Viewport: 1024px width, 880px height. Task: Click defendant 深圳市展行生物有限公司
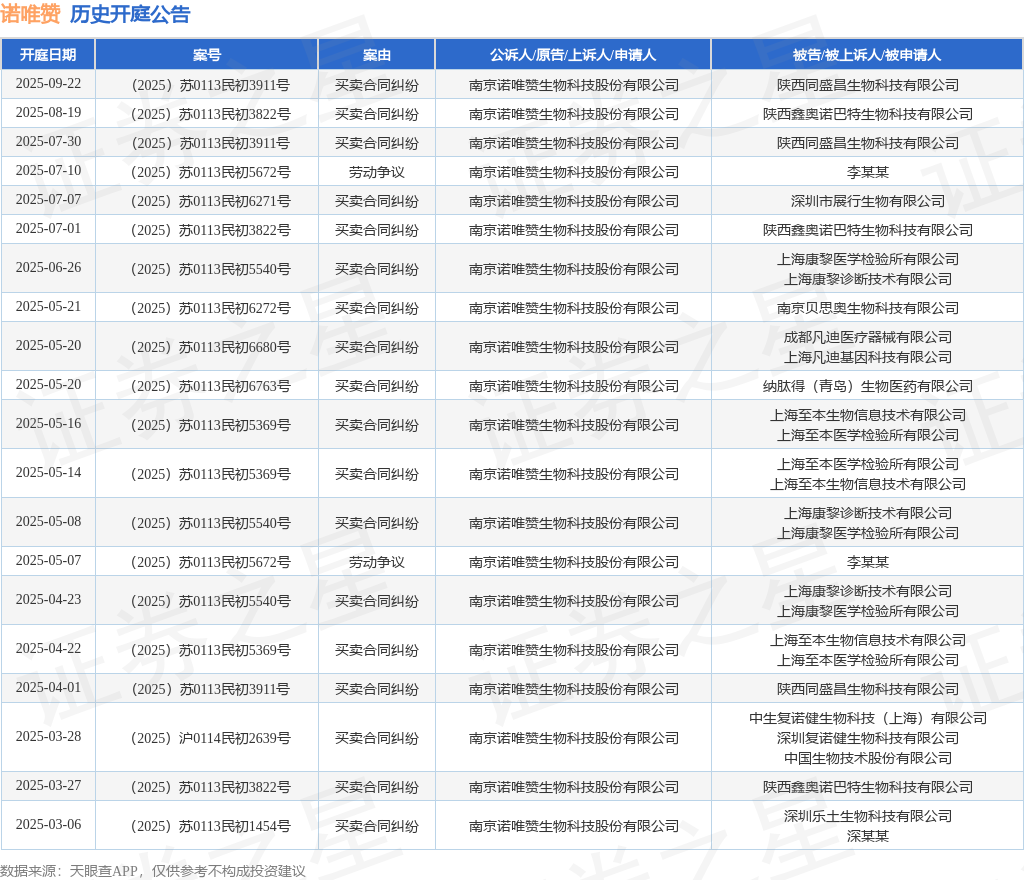point(867,201)
